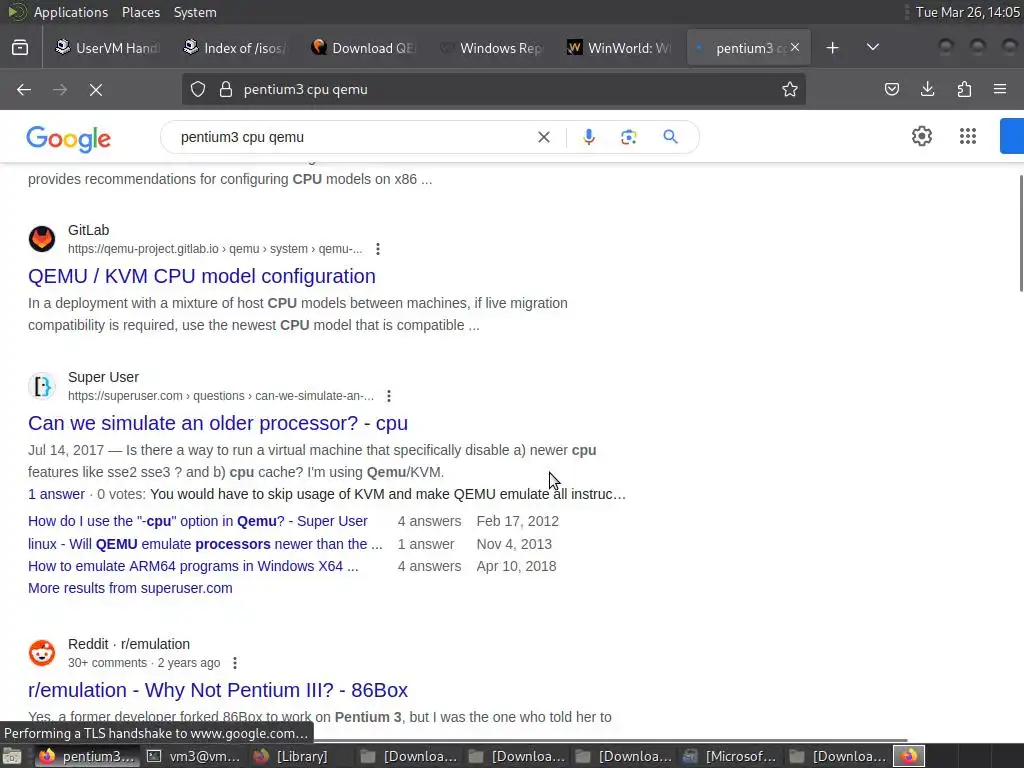The height and width of the screenshot is (768, 1024).
Task: Switch to the Windows Rep tab
Action: click(x=491, y=48)
